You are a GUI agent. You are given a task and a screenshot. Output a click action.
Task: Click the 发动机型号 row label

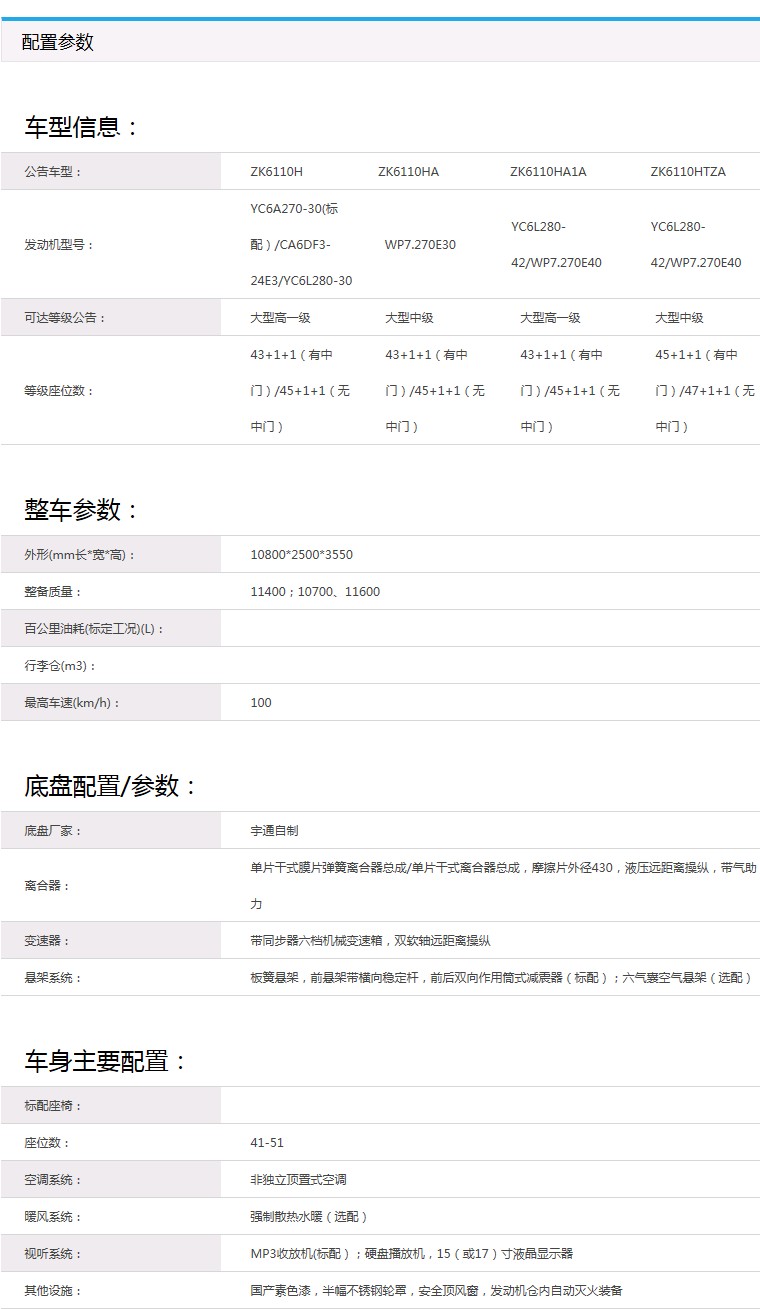(x=60, y=245)
